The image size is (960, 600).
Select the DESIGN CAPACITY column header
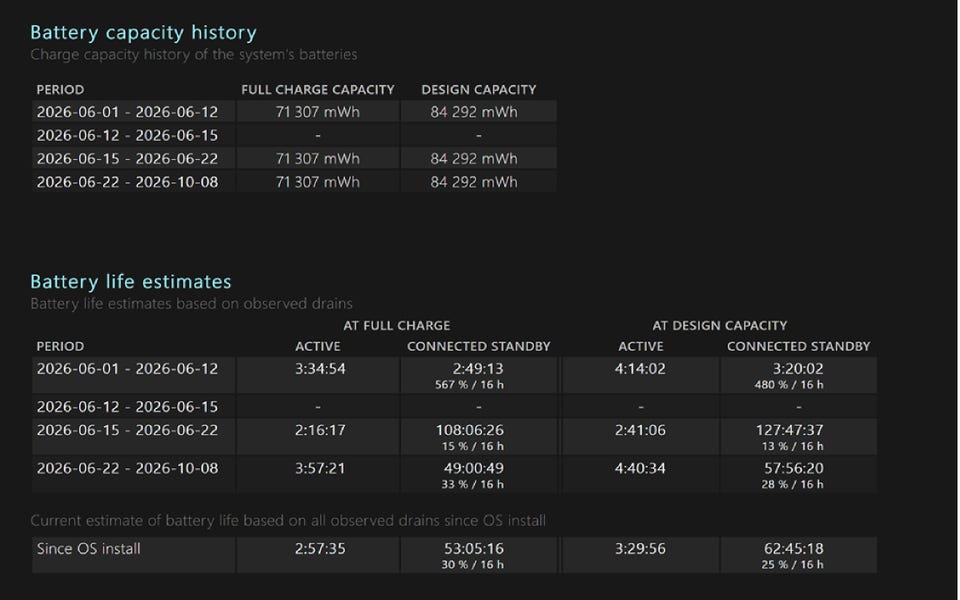pos(478,90)
